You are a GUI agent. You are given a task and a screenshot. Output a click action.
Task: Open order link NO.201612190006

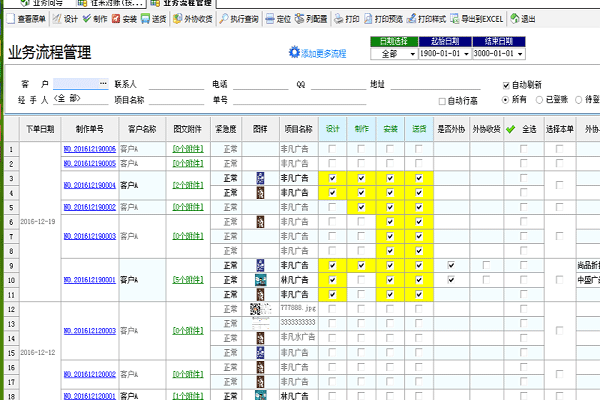tap(88, 149)
